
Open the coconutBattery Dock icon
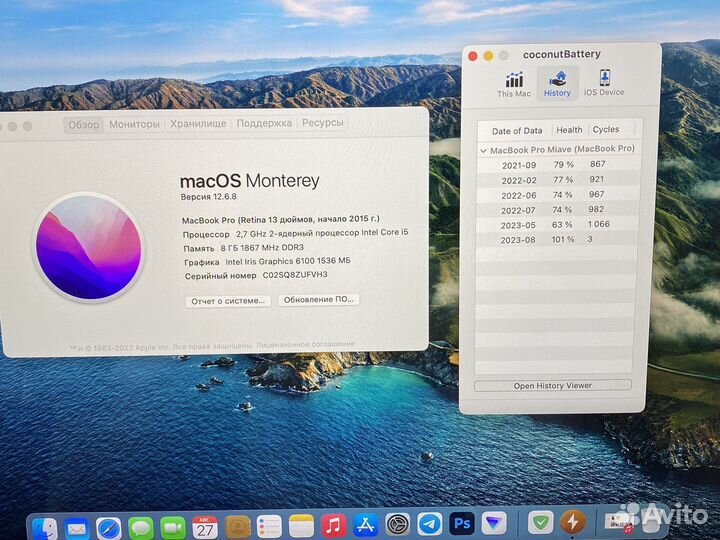[573, 521]
